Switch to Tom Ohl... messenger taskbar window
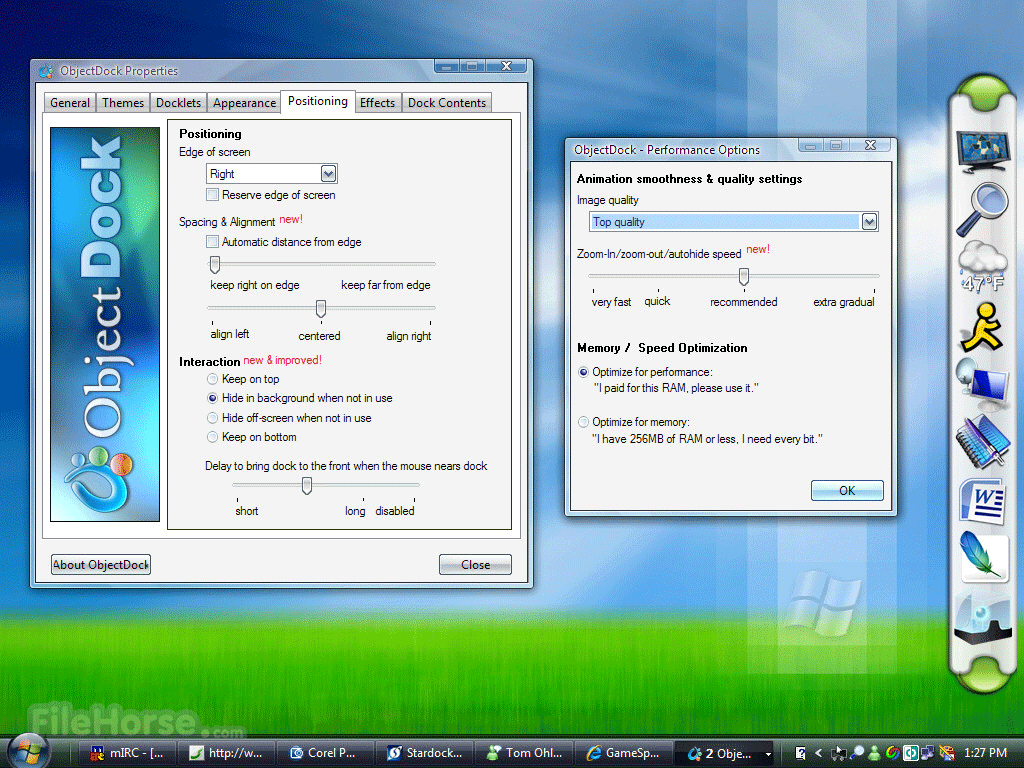 (524, 753)
